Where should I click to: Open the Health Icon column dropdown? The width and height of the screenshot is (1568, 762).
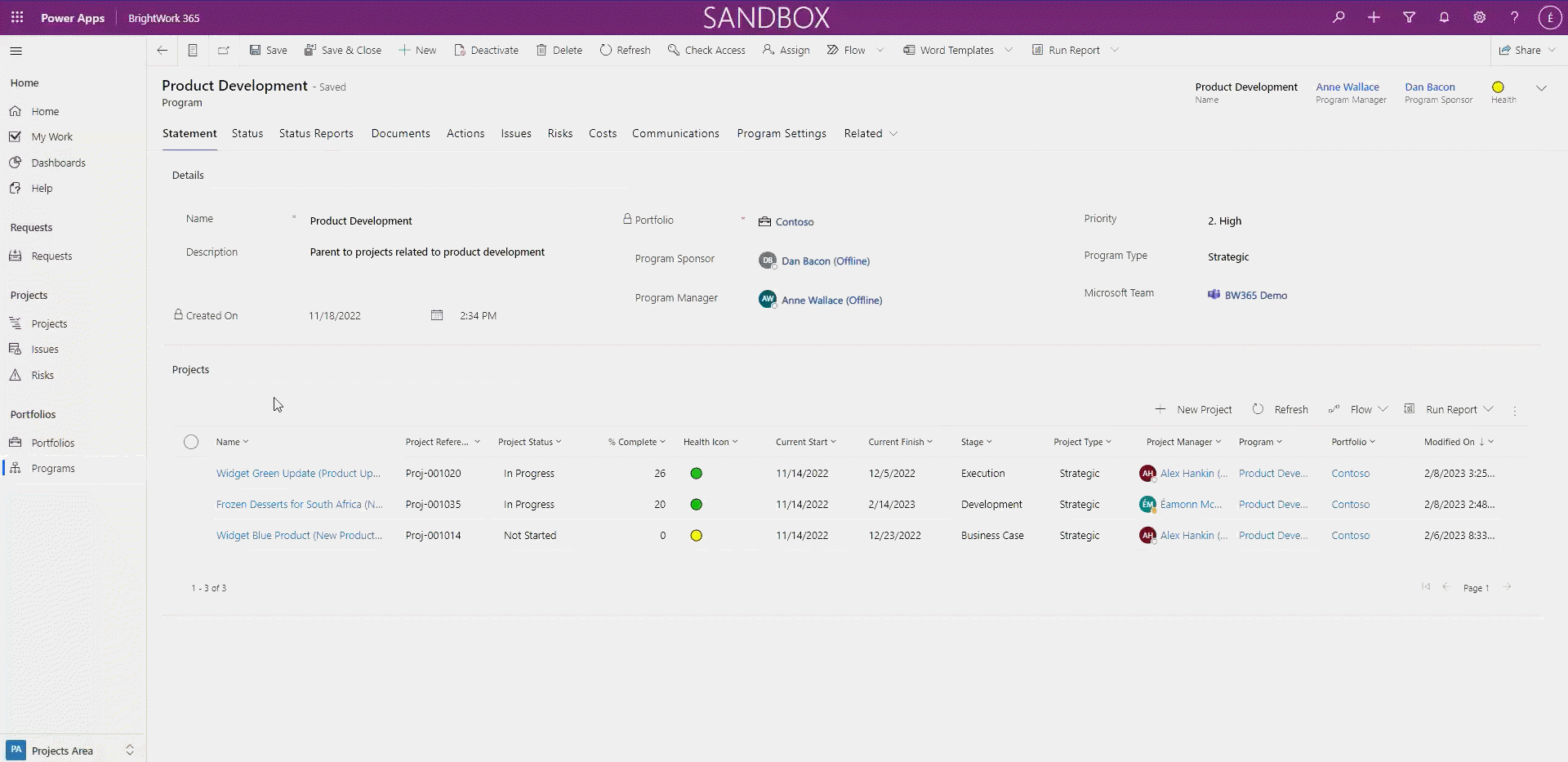coord(710,442)
